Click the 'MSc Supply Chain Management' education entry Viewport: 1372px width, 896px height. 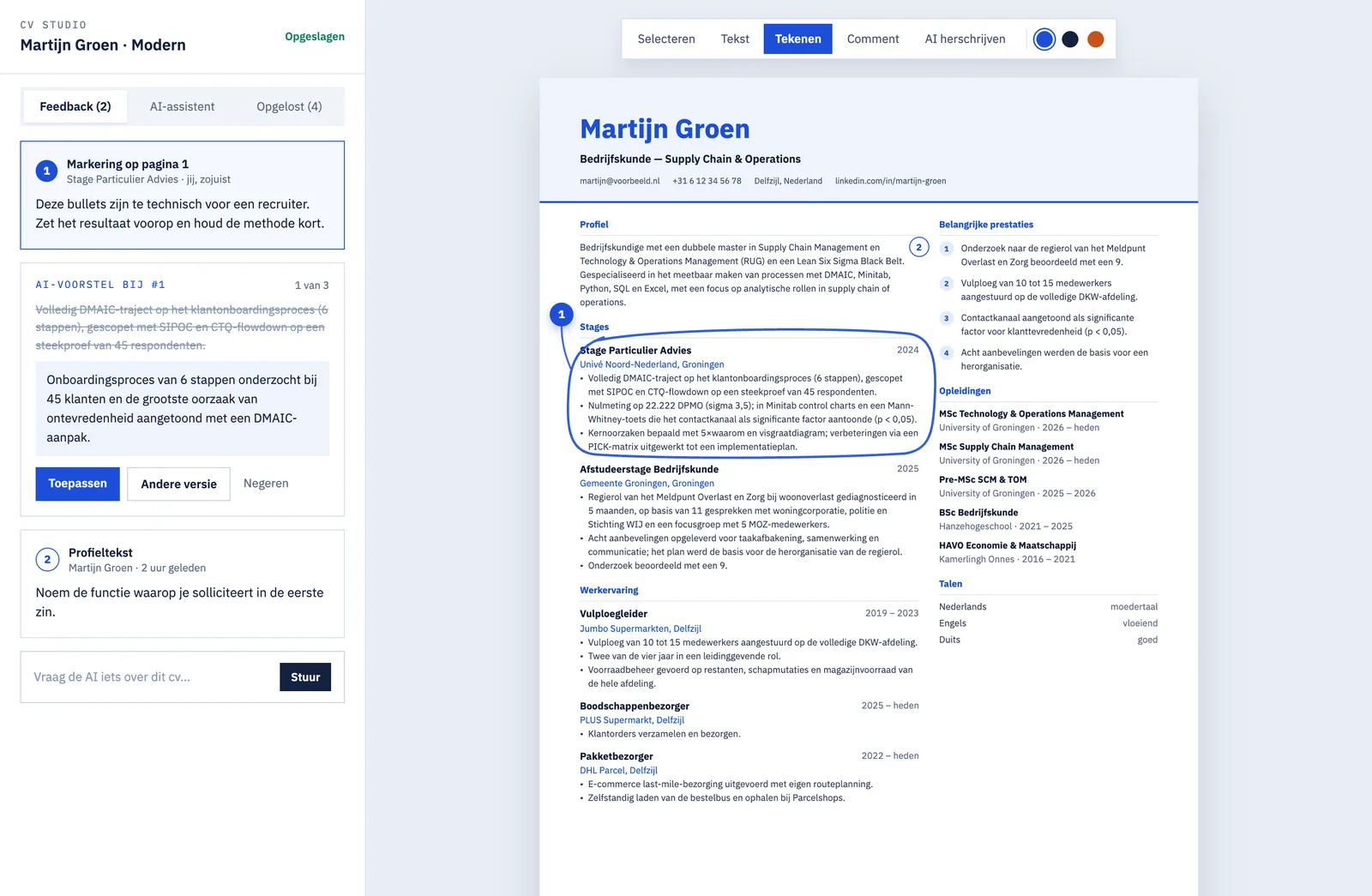(1006, 447)
